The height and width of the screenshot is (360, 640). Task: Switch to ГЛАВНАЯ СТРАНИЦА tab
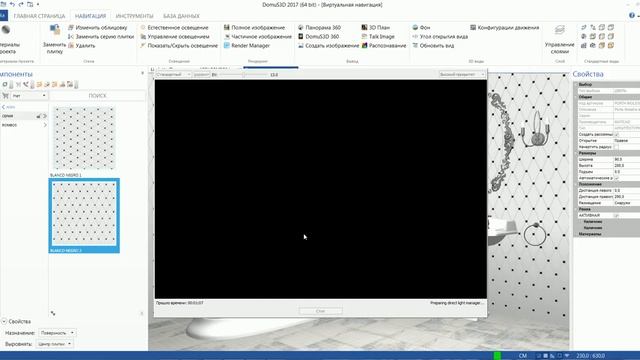click(x=39, y=16)
